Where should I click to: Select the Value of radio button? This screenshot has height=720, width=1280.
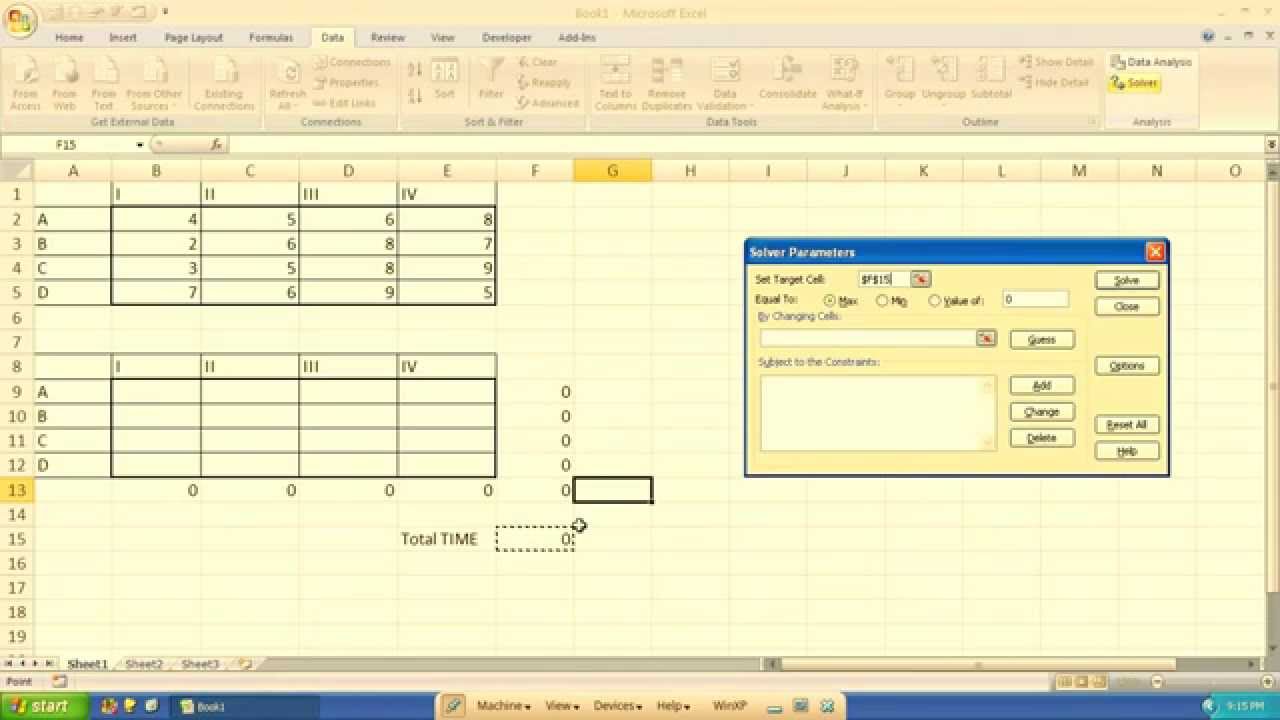(x=934, y=301)
